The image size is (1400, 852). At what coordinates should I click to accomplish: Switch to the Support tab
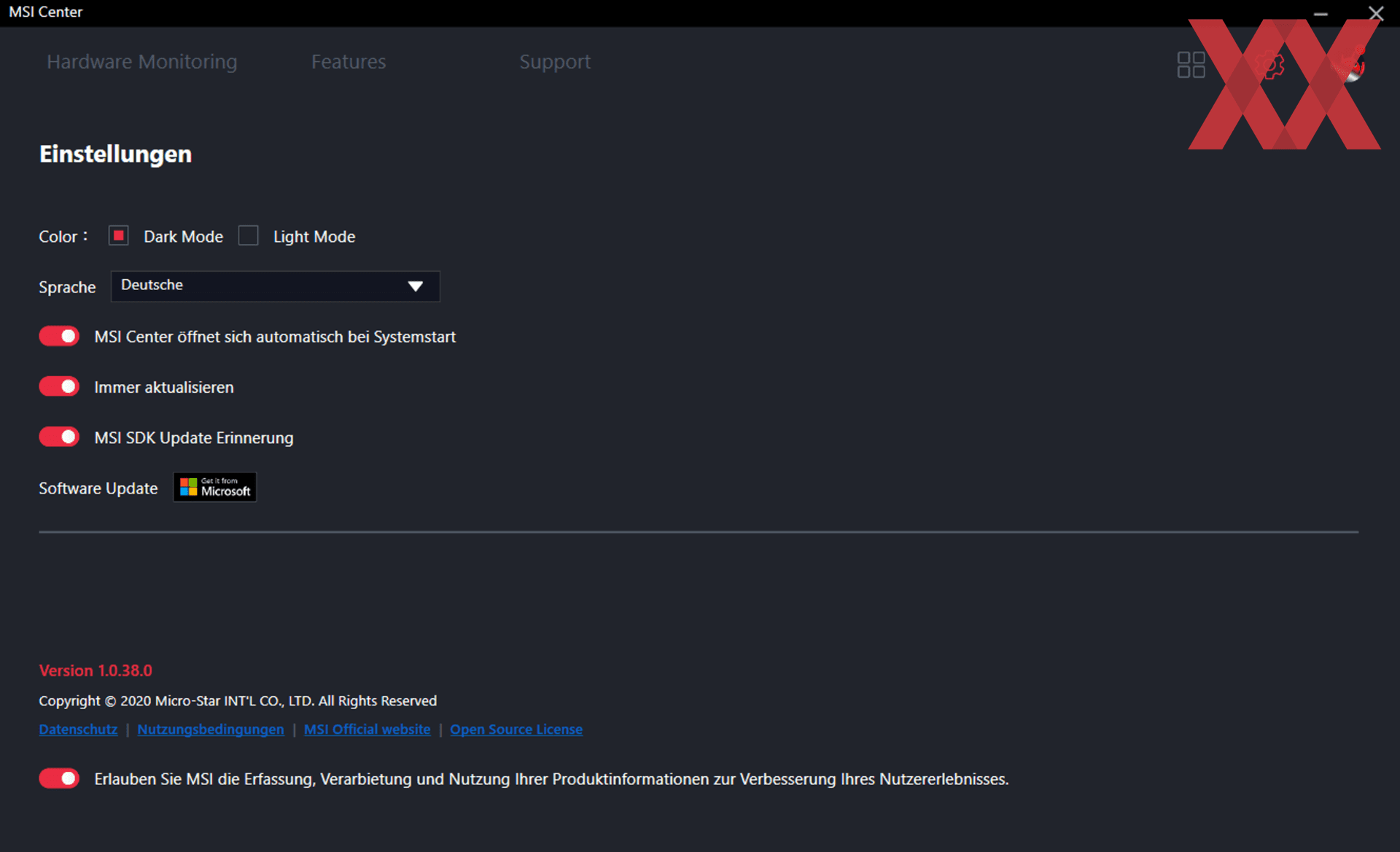coord(555,62)
